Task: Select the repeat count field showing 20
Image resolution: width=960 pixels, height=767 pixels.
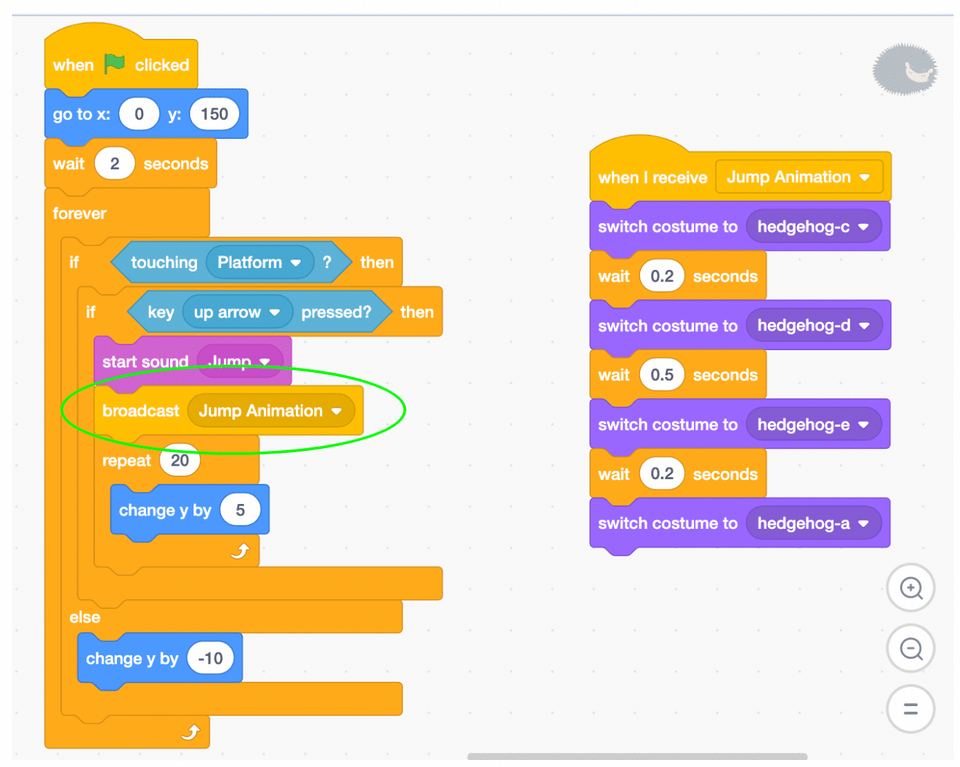Action: (x=179, y=460)
